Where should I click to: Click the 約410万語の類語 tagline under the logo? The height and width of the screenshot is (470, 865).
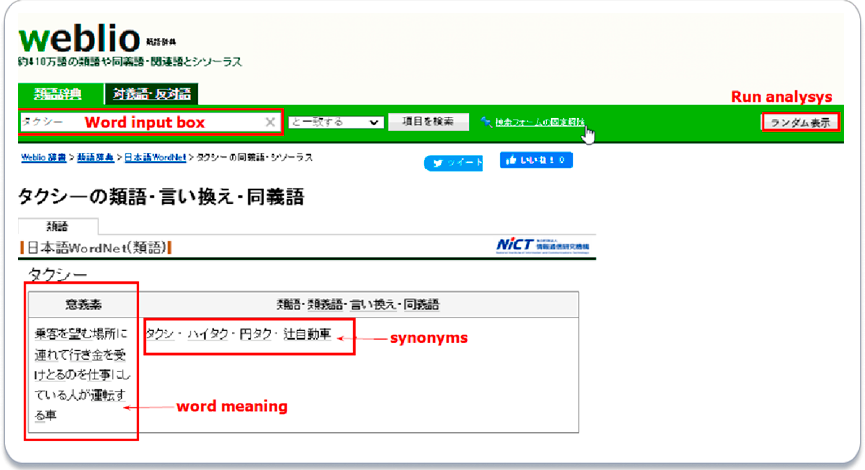coord(130,62)
